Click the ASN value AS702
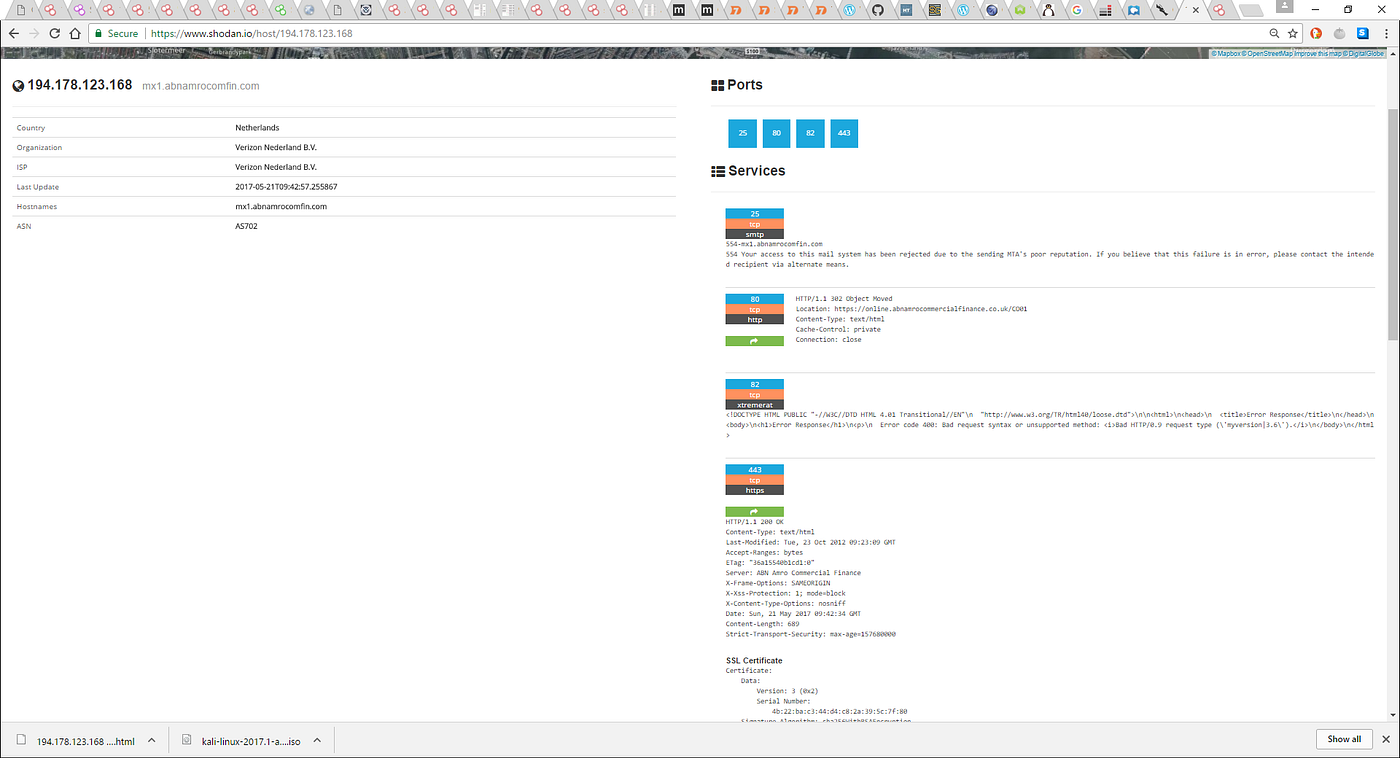Image resolution: width=1400 pixels, height=758 pixels. (x=247, y=226)
